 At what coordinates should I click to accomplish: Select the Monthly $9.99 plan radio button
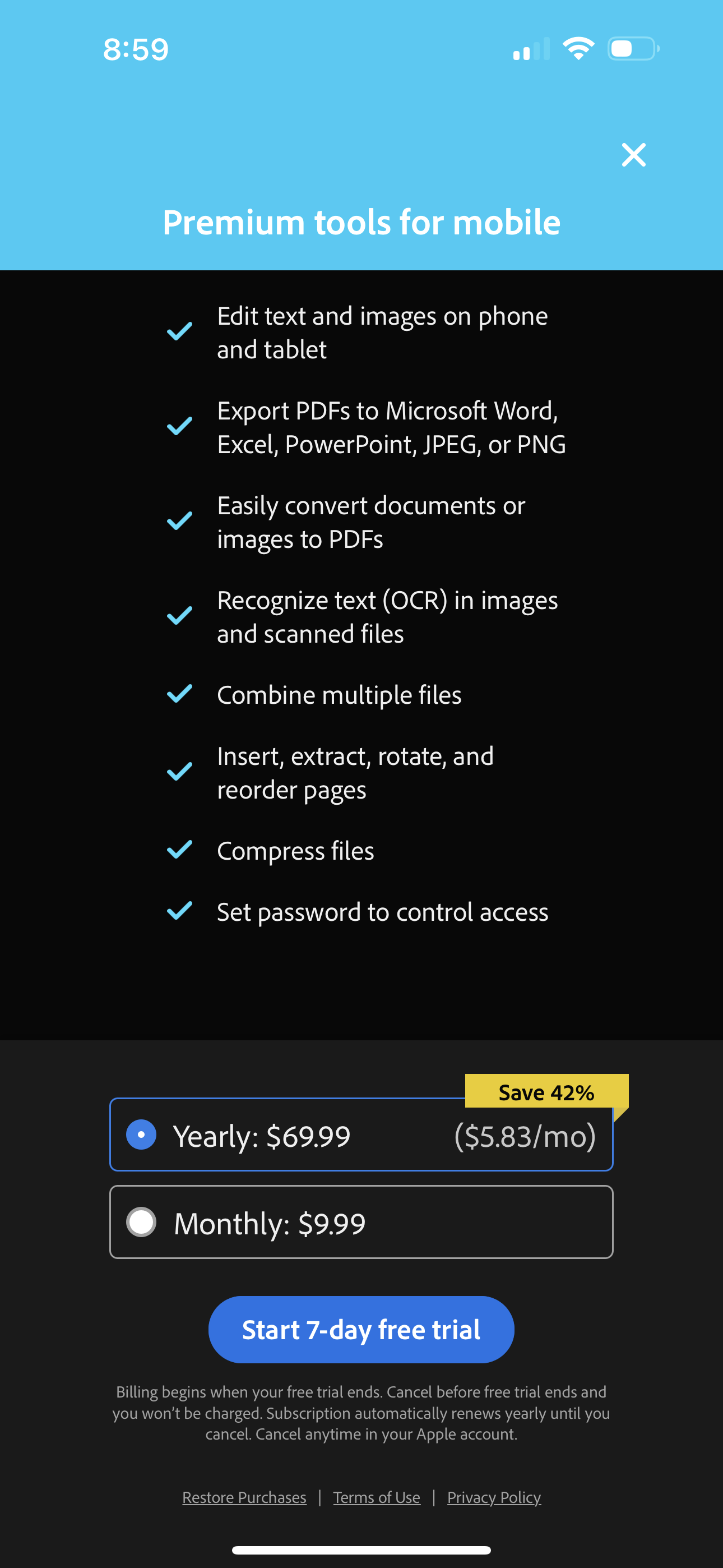pos(141,1221)
